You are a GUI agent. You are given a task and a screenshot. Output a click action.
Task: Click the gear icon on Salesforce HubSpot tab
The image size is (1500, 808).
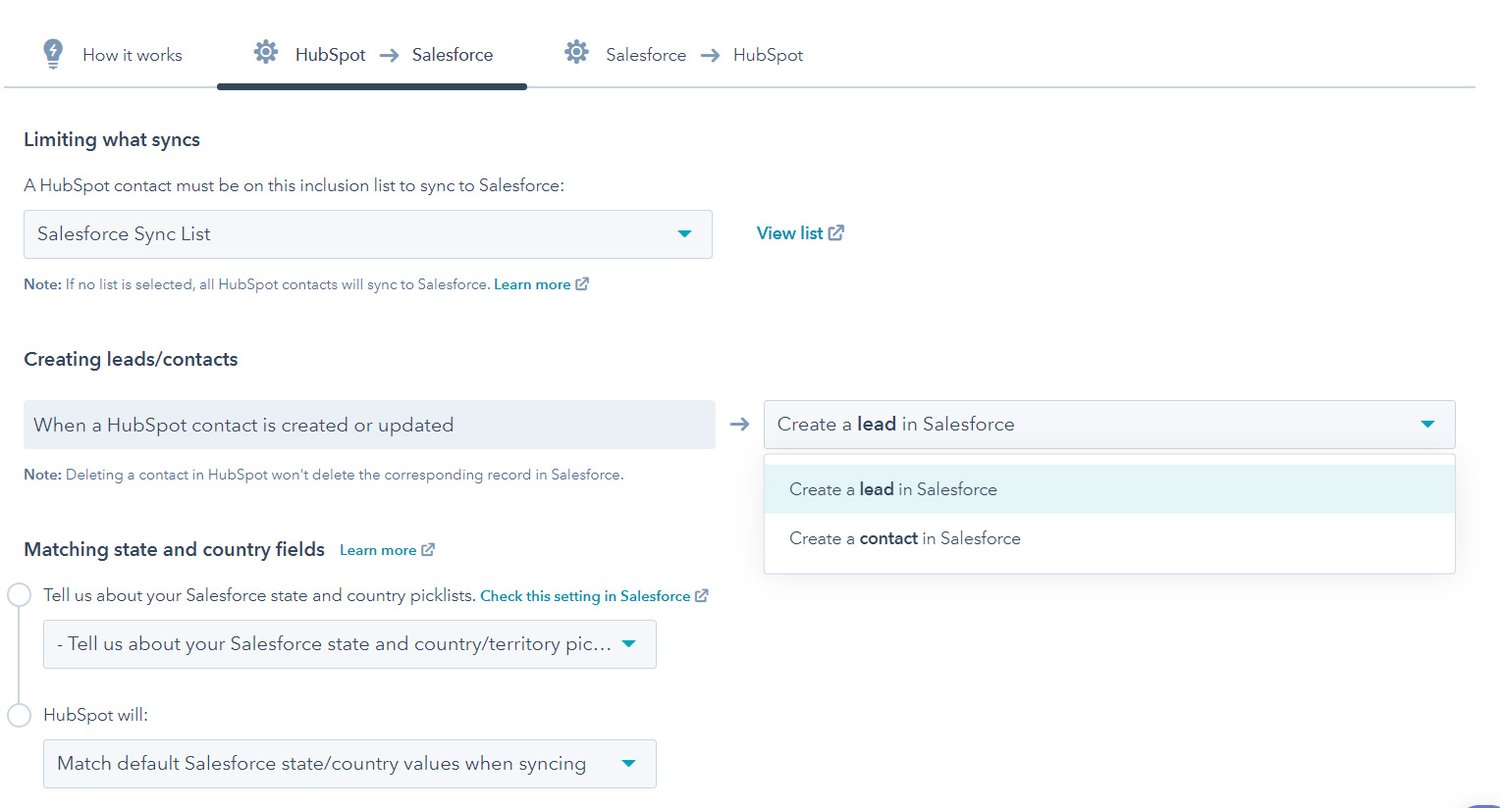(576, 53)
